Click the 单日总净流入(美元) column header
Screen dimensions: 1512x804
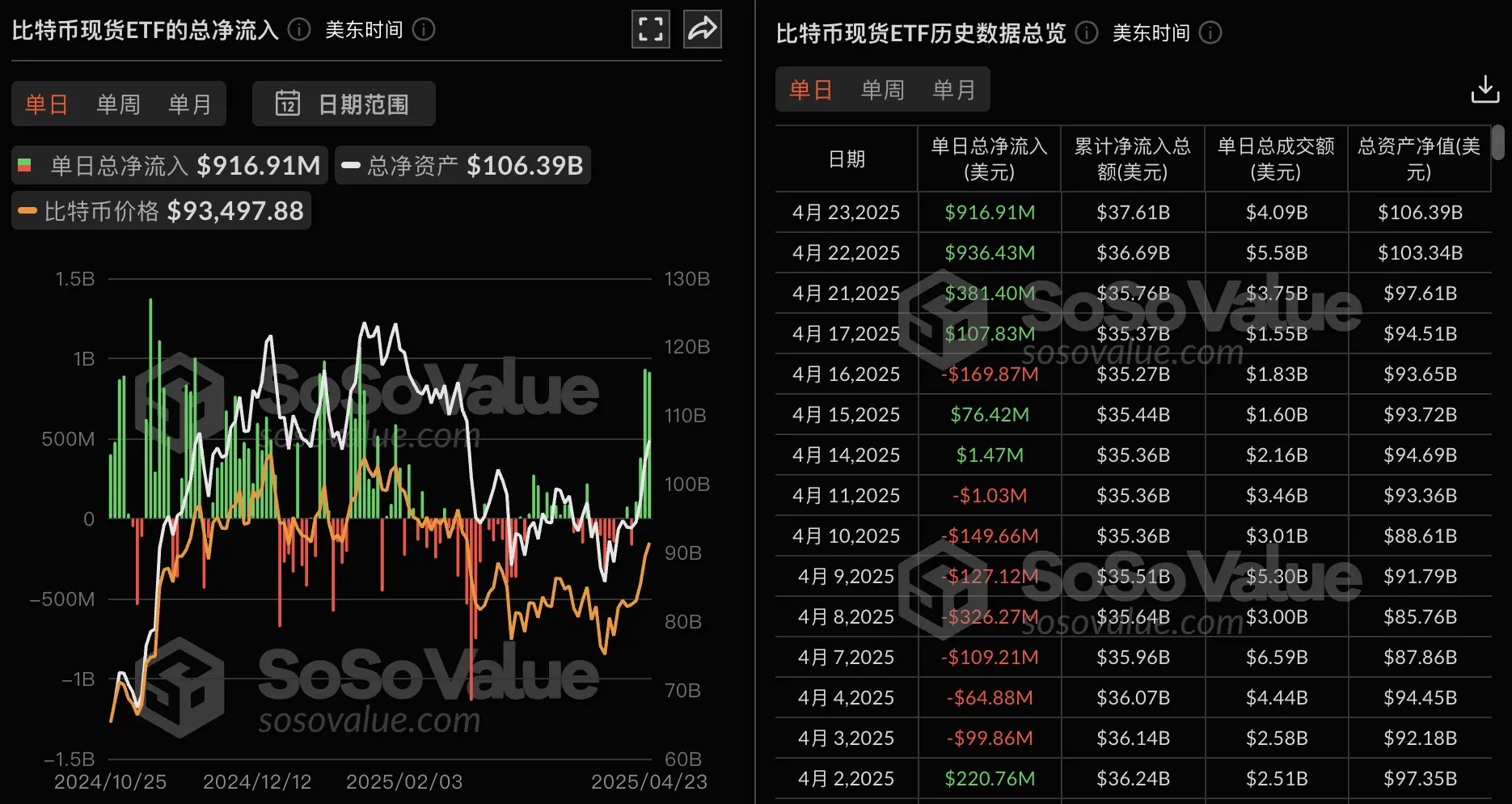[x=989, y=159]
